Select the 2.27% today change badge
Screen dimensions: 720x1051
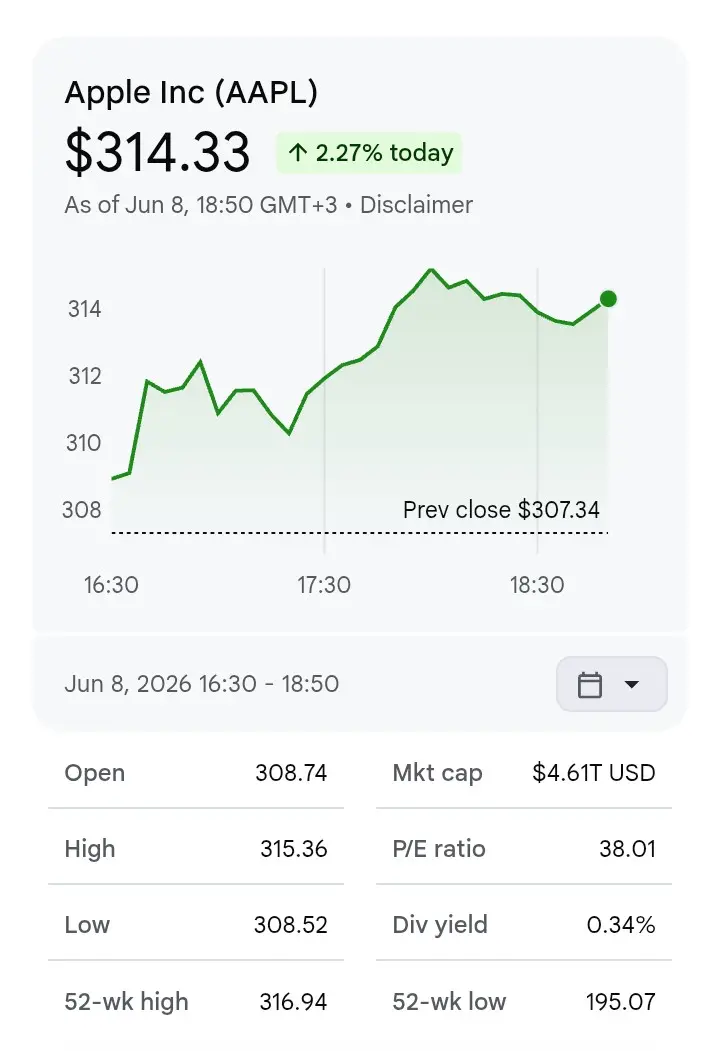(x=369, y=153)
